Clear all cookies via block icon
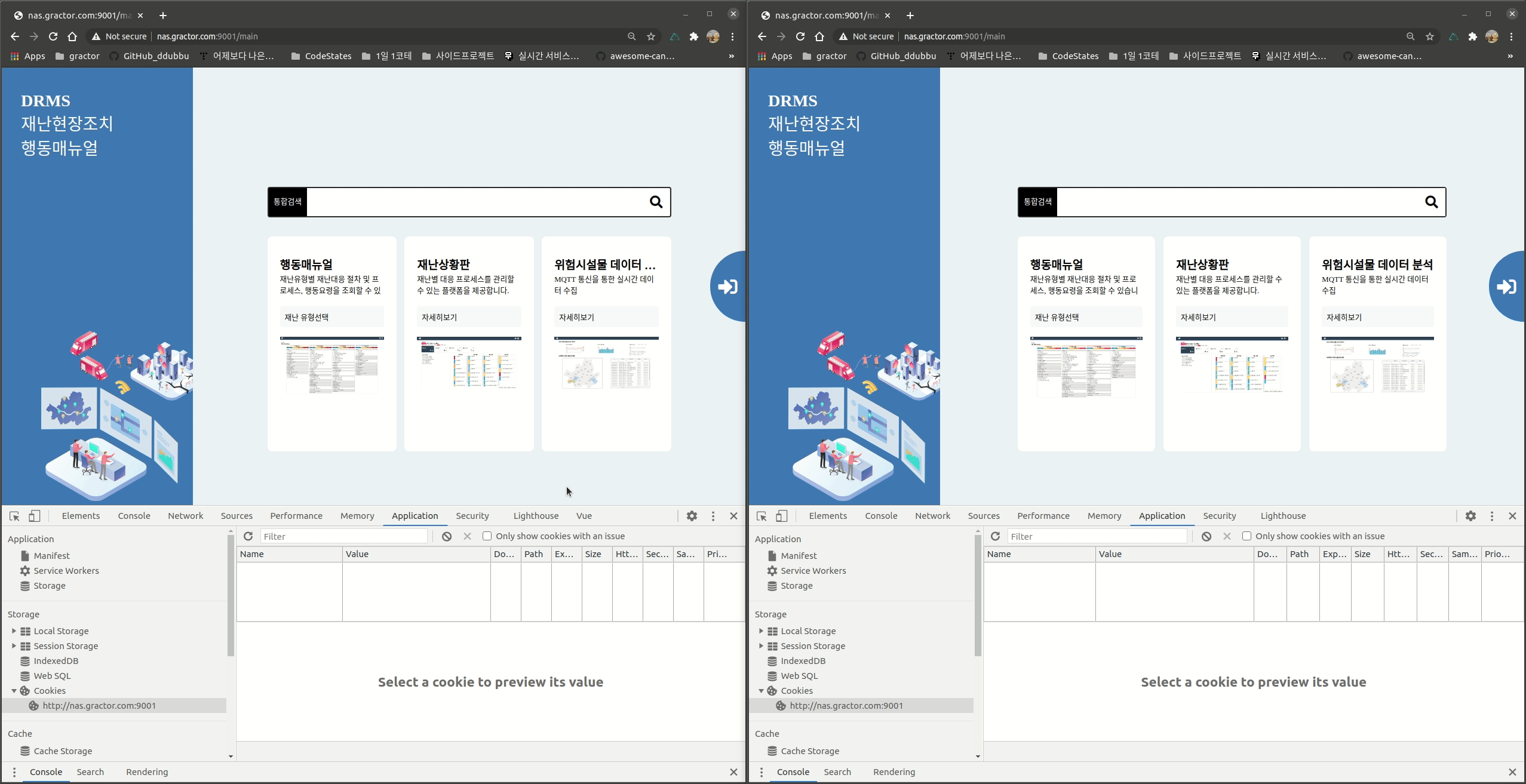 446,536
